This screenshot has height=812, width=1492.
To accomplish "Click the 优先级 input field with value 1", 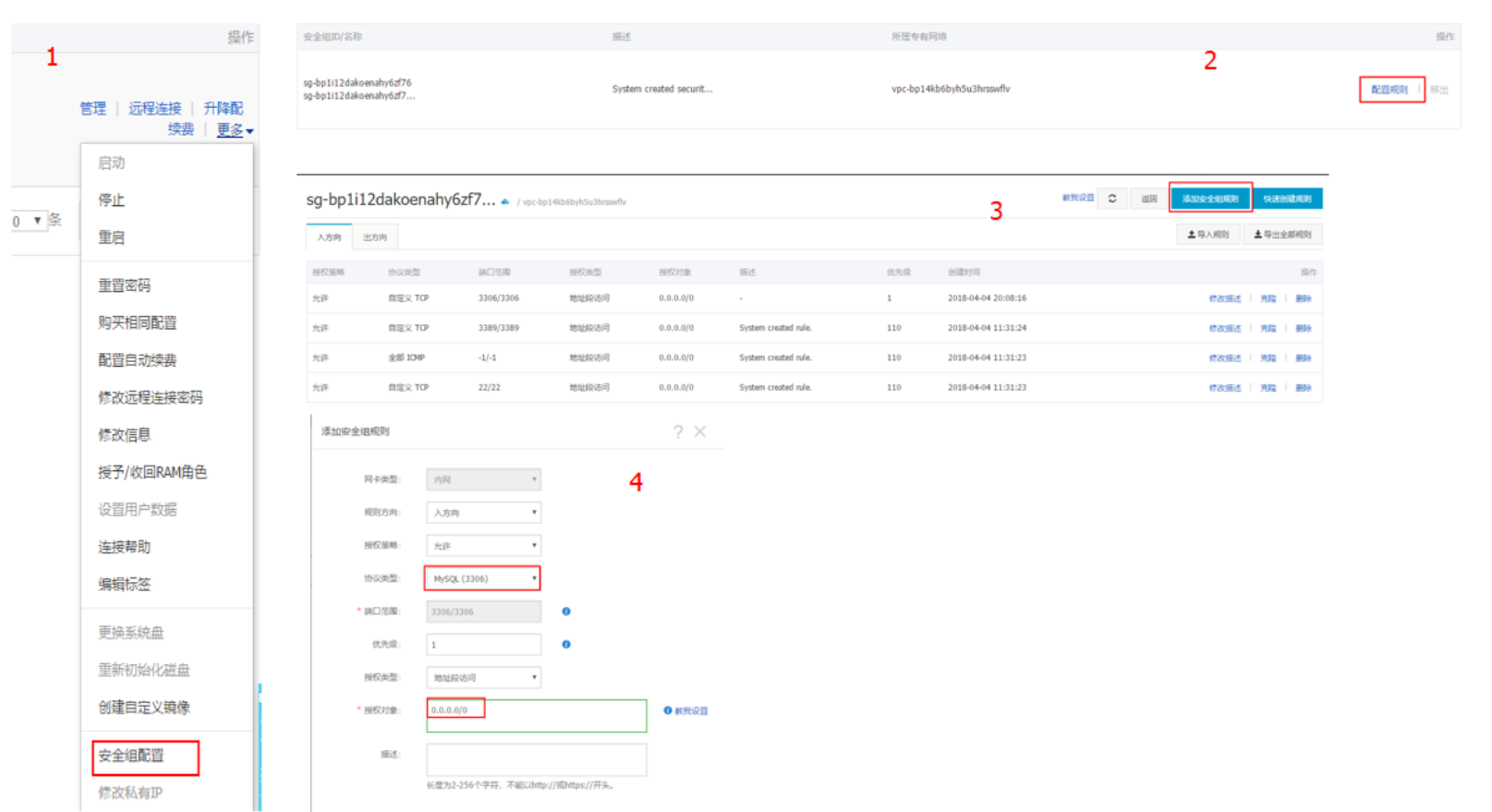I will [483, 645].
